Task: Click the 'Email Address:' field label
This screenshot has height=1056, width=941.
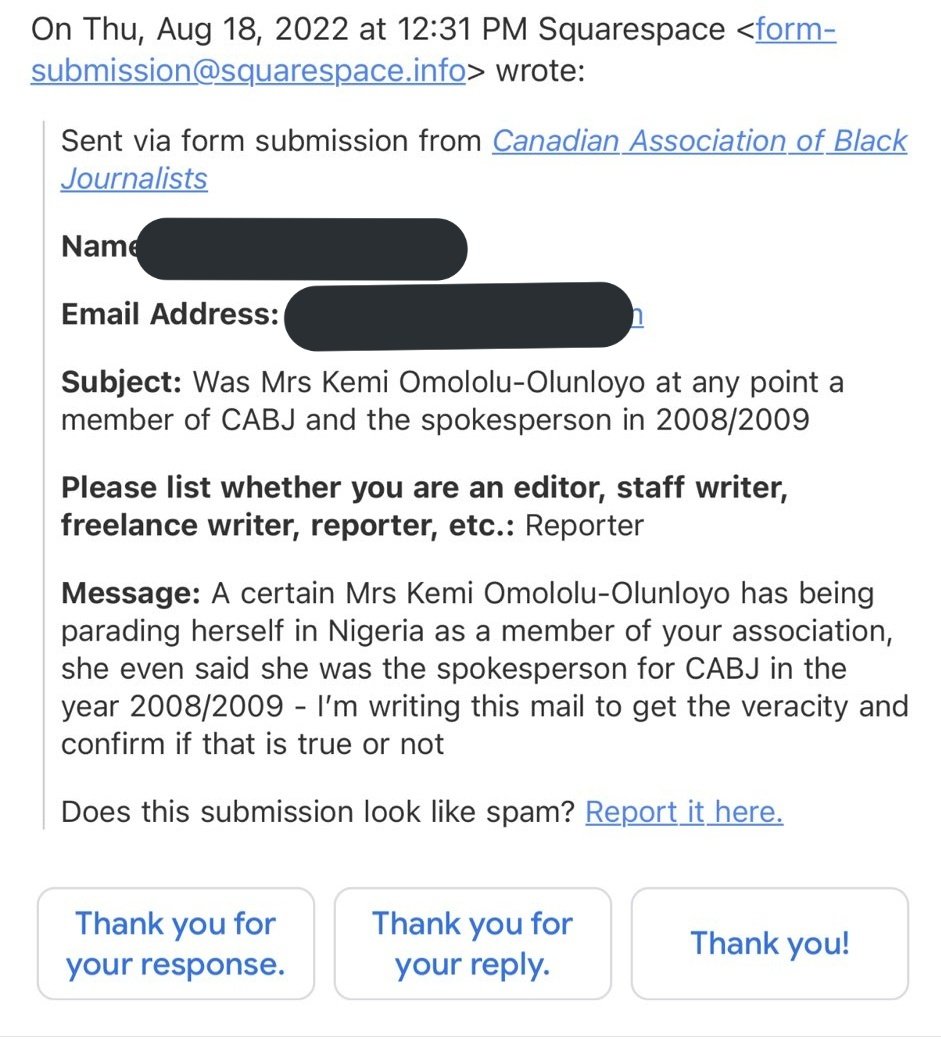Action: (x=170, y=315)
